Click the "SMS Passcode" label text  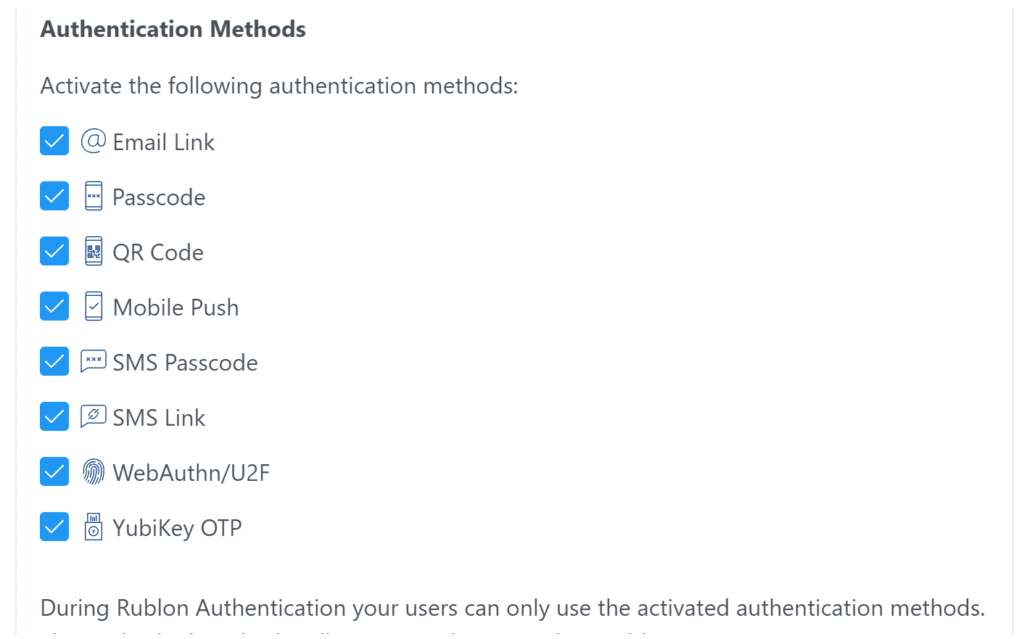pos(185,363)
